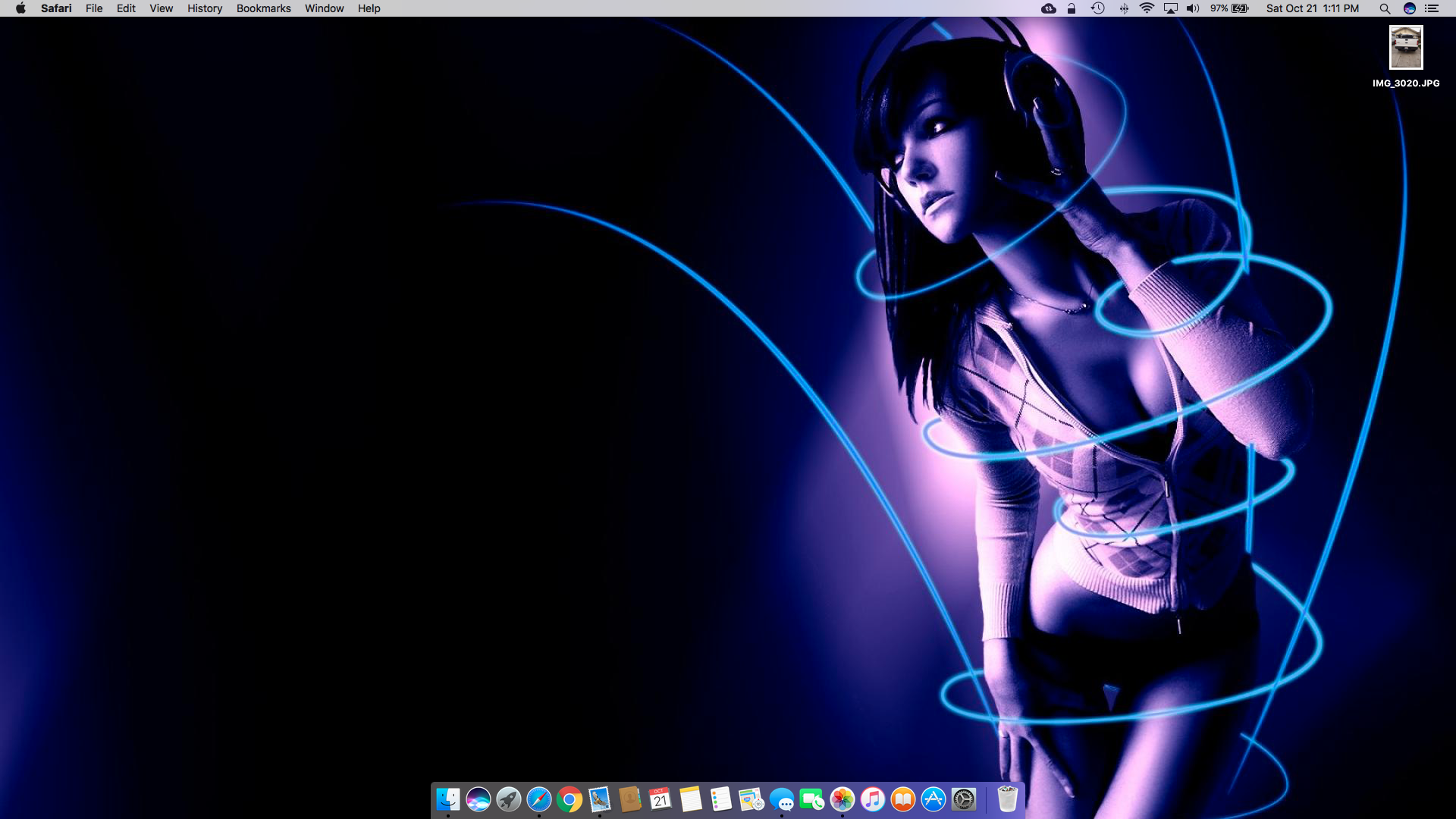Click the date and time Sat Oct 21

tap(1312, 8)
